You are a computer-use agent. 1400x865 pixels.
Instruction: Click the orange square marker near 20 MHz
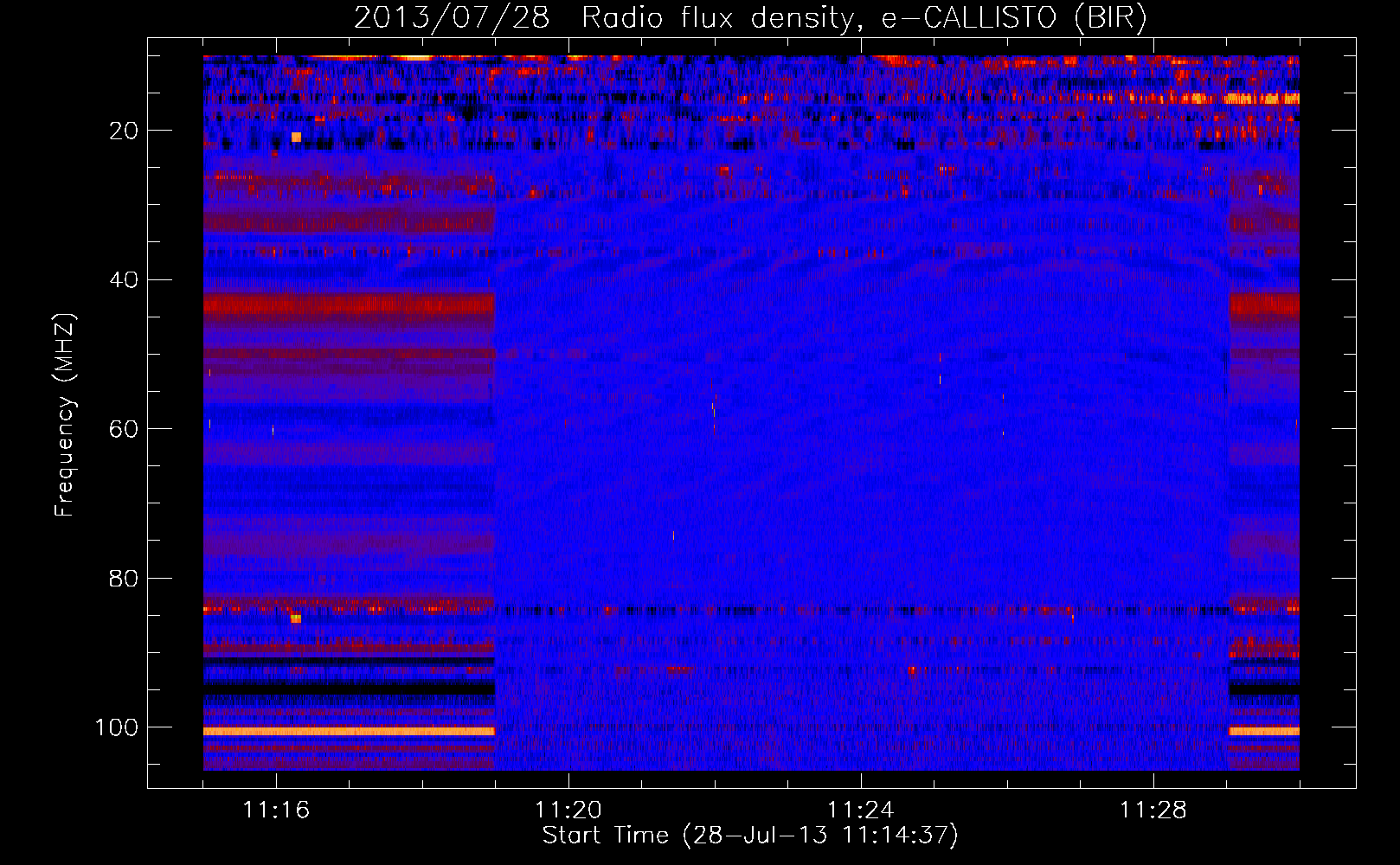click(296, 137)
